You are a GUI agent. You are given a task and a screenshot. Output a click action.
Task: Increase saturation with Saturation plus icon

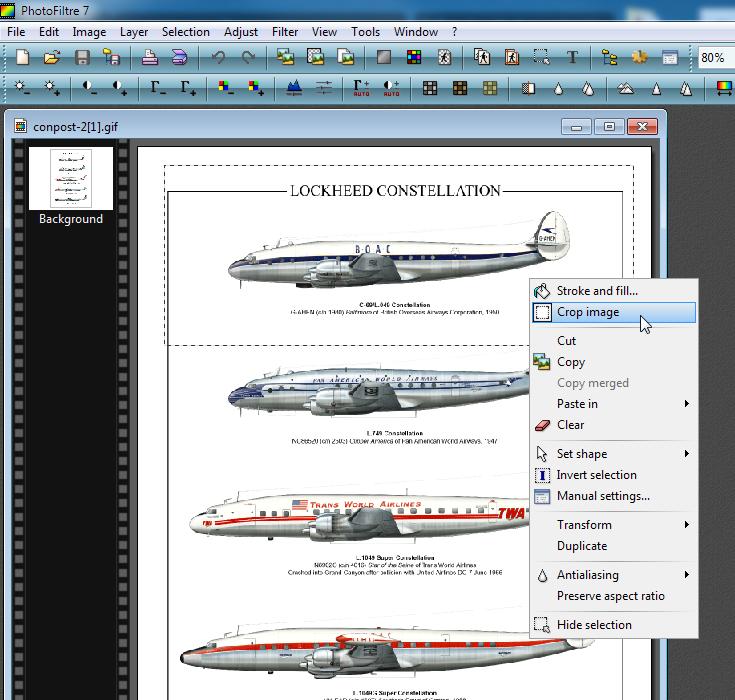(256, 88)
